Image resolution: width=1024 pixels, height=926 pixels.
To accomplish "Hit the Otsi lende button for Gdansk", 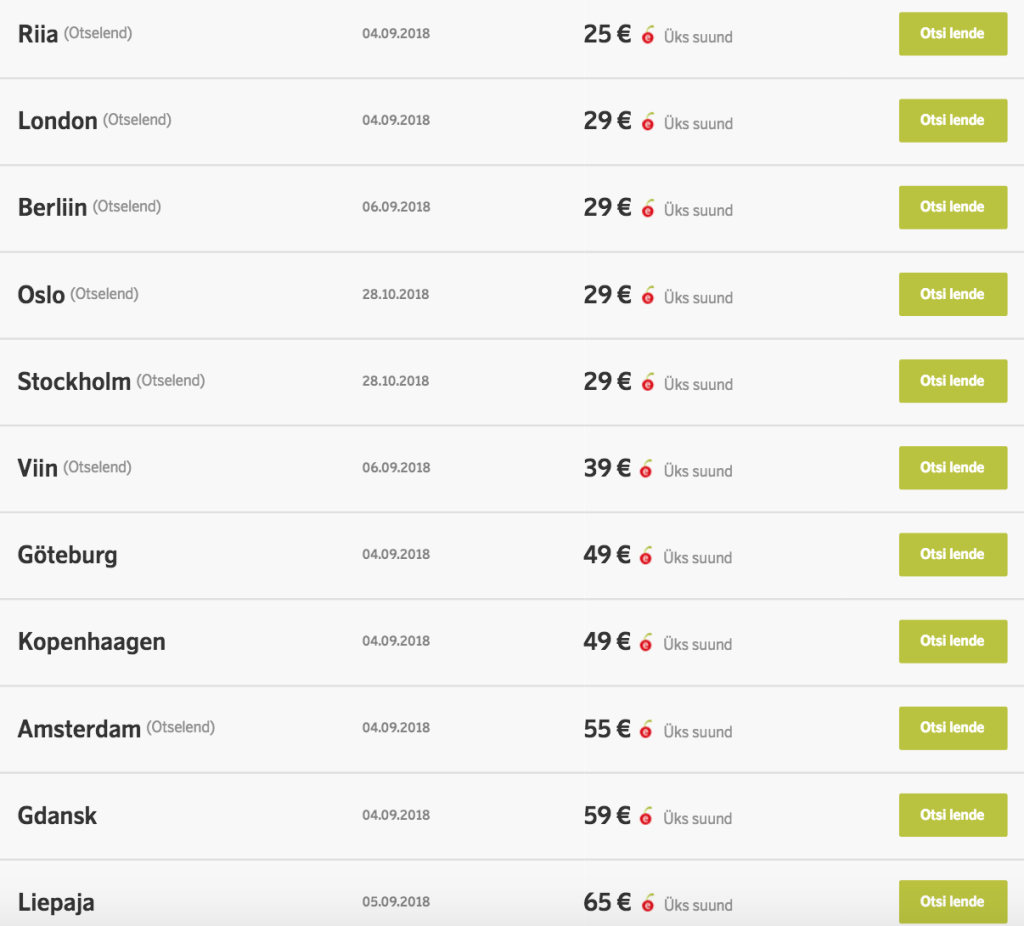I will (x=952, y=815).
